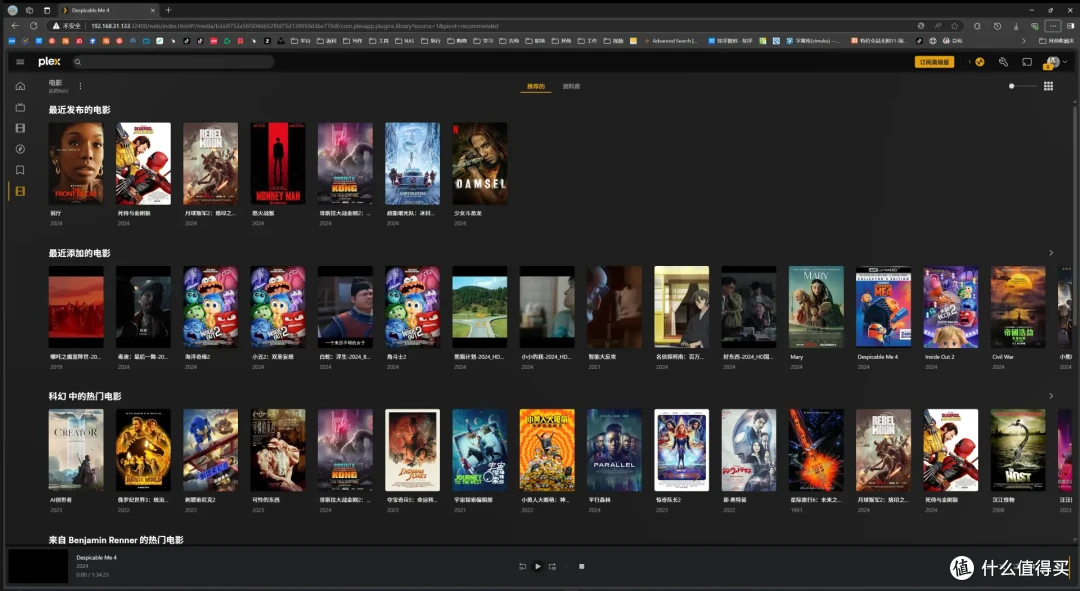Open the Despicable Me 4 poster

[x=883, y=307]
